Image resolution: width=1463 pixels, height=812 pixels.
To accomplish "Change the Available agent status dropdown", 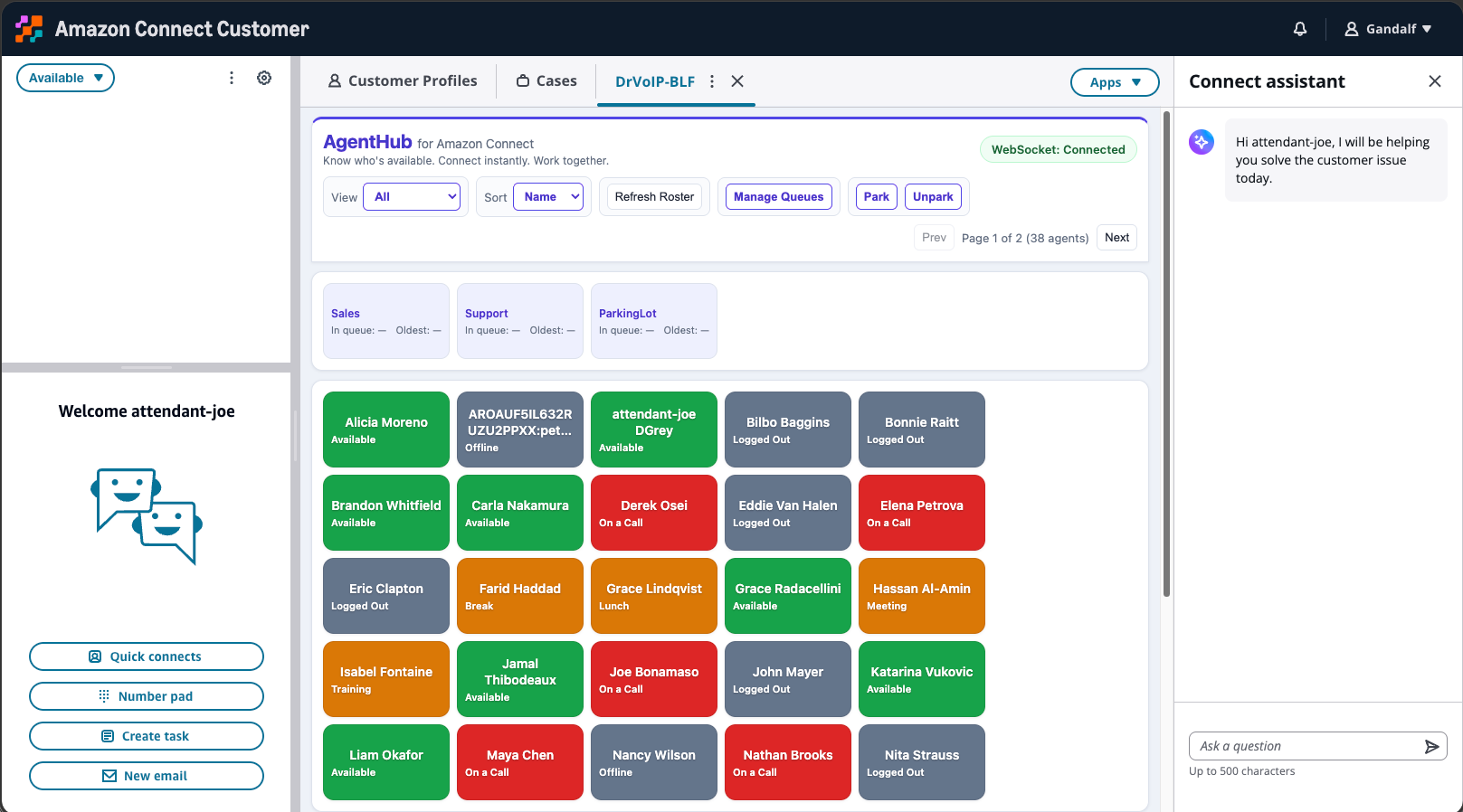I will pos(65,78).
